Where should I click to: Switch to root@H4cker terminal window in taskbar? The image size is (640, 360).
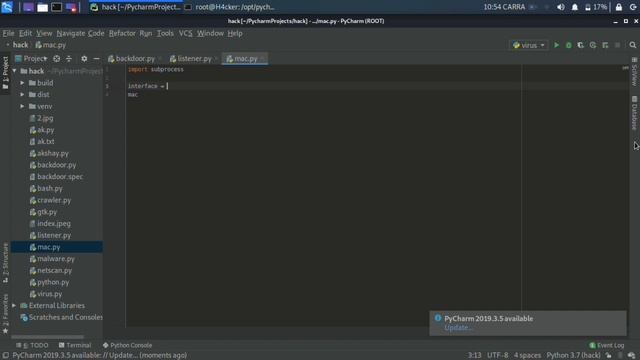point(229,7)
